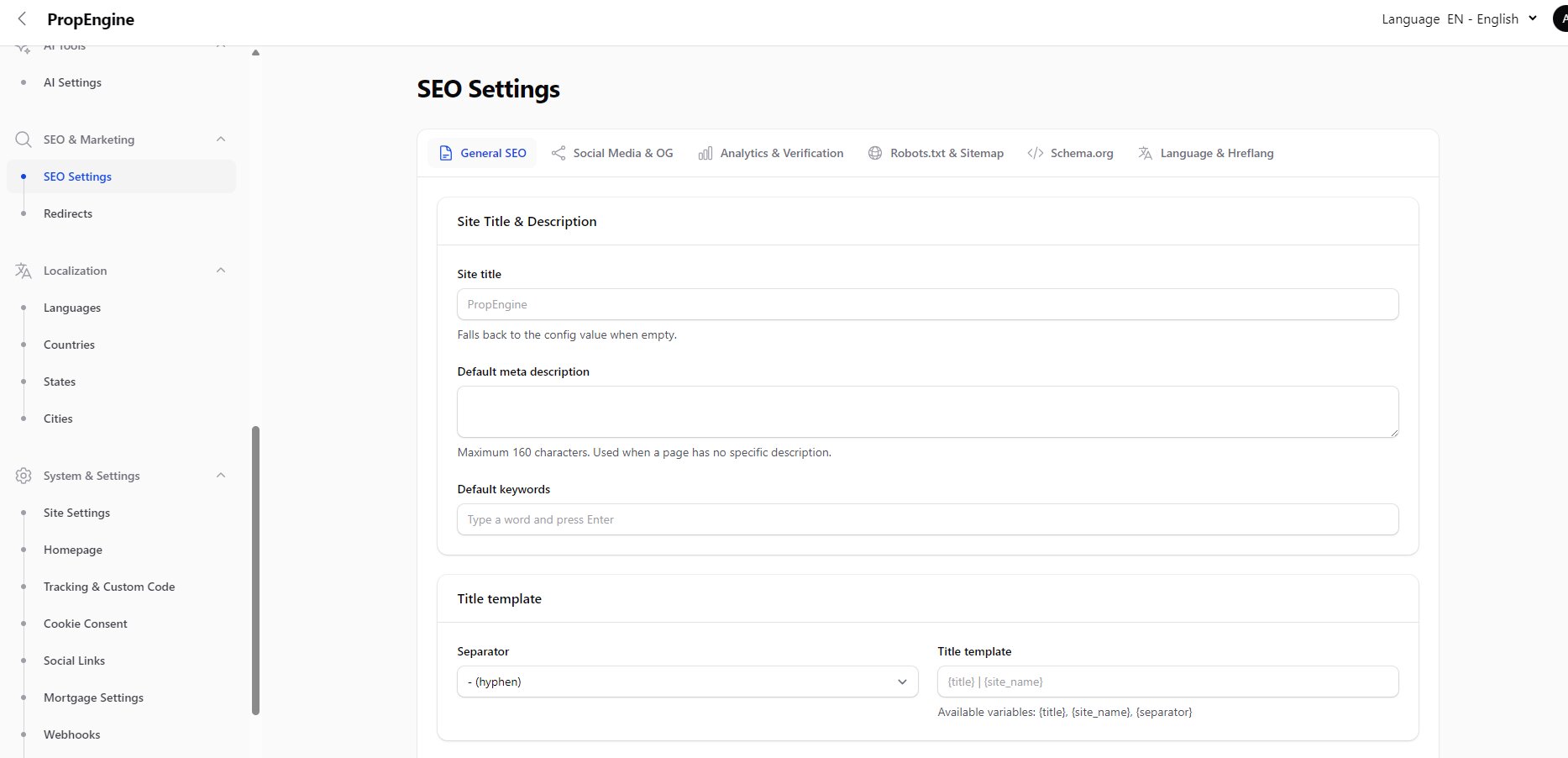Collapse the Localization section chevron
Viewport: 1568px width, 758px height.
(221, 271)
